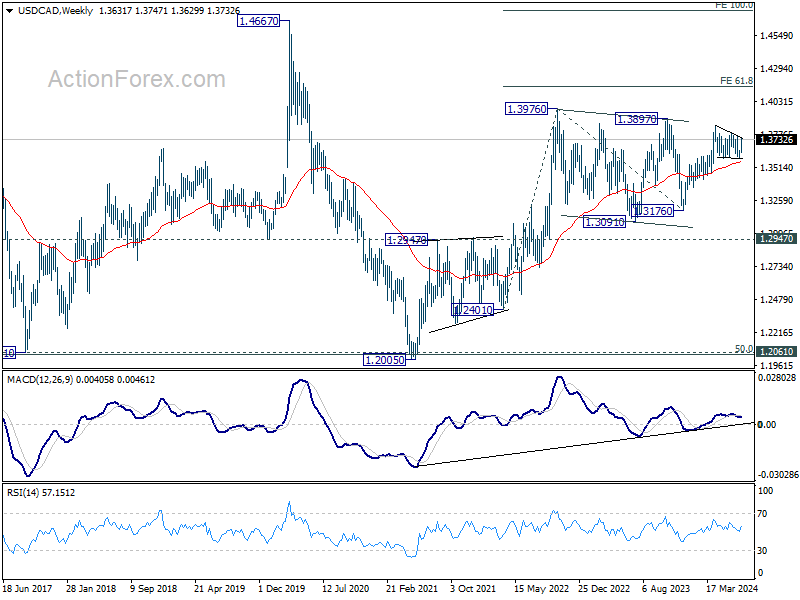800x600 pixels.
Task: Click the 28 Jan 2018 date label
Action: click(91, 589)
